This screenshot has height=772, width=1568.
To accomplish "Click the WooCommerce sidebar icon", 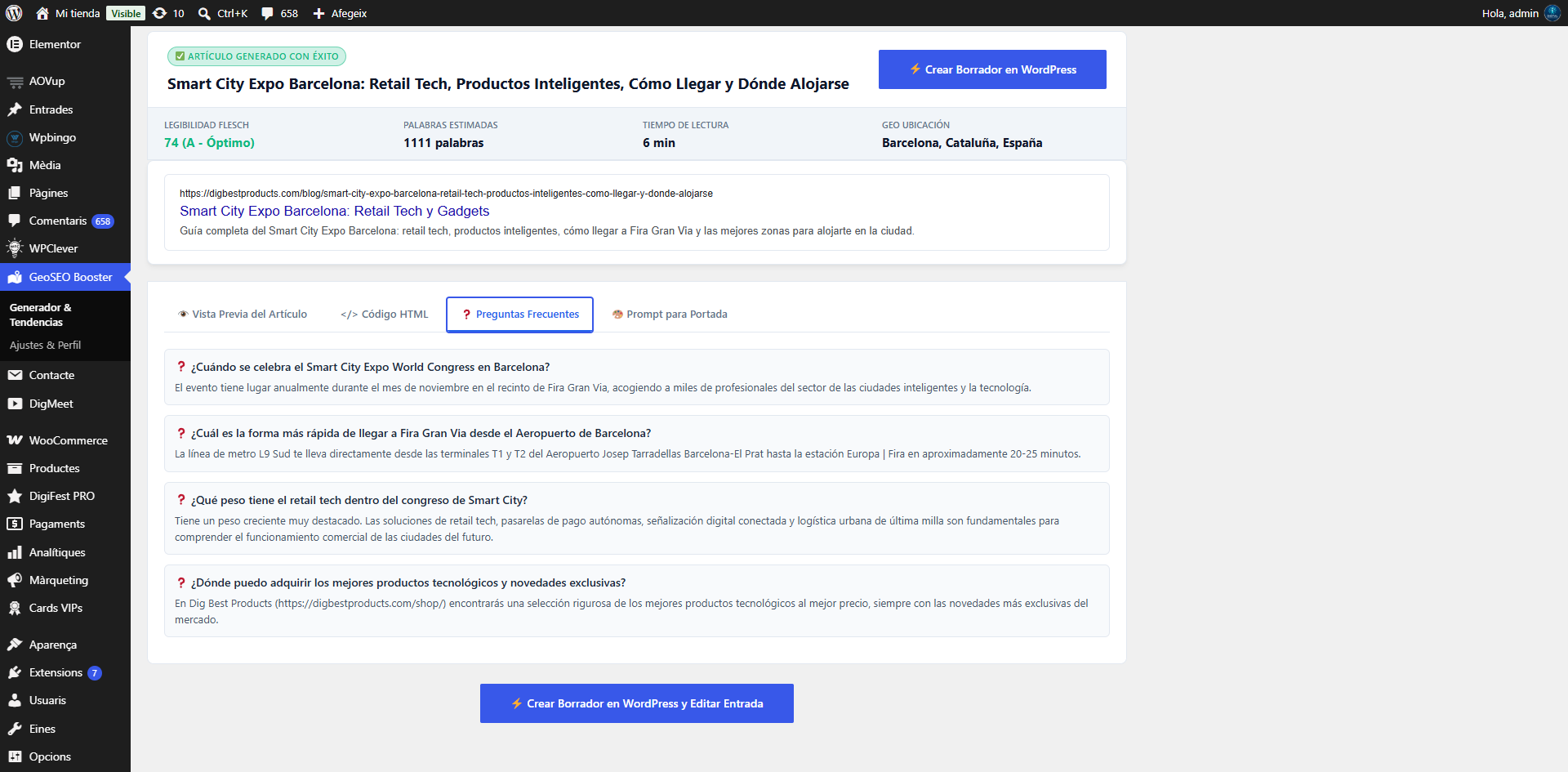I will tap(15, 440).
